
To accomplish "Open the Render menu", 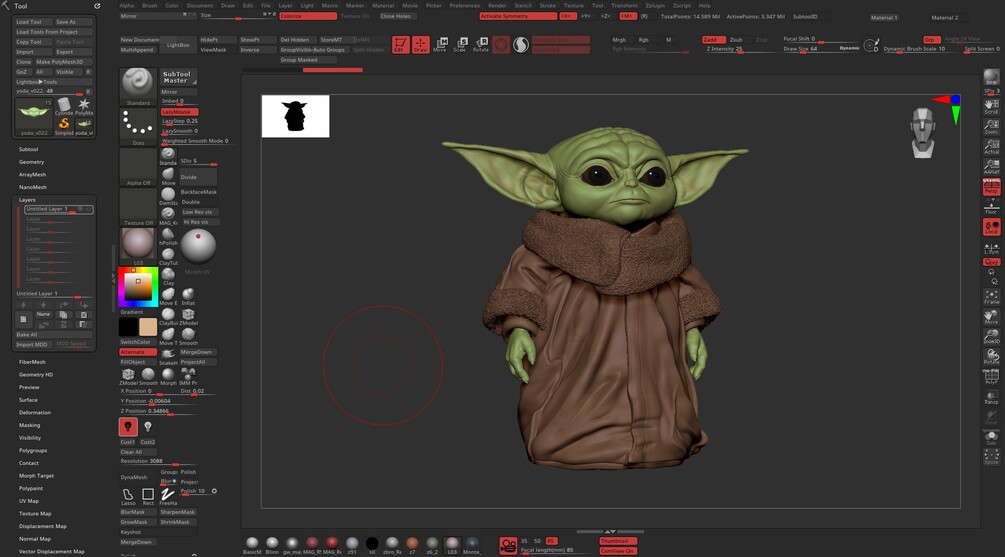I will click(x=497, y=5).
